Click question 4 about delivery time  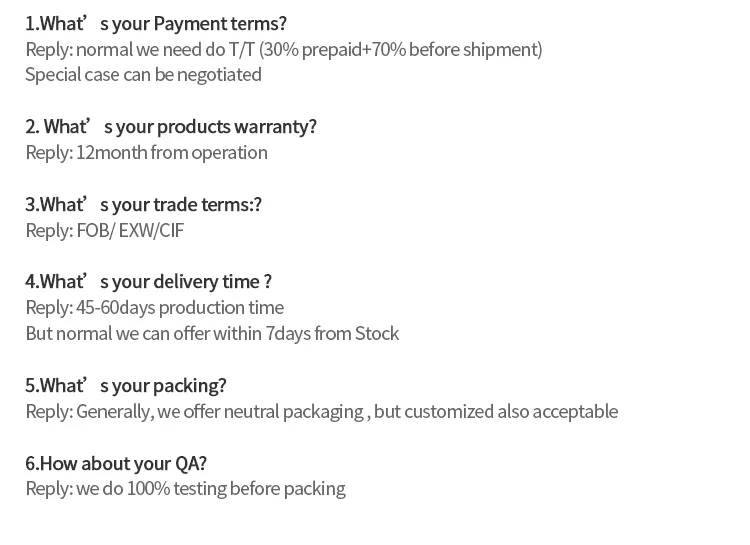coord(149,282)
